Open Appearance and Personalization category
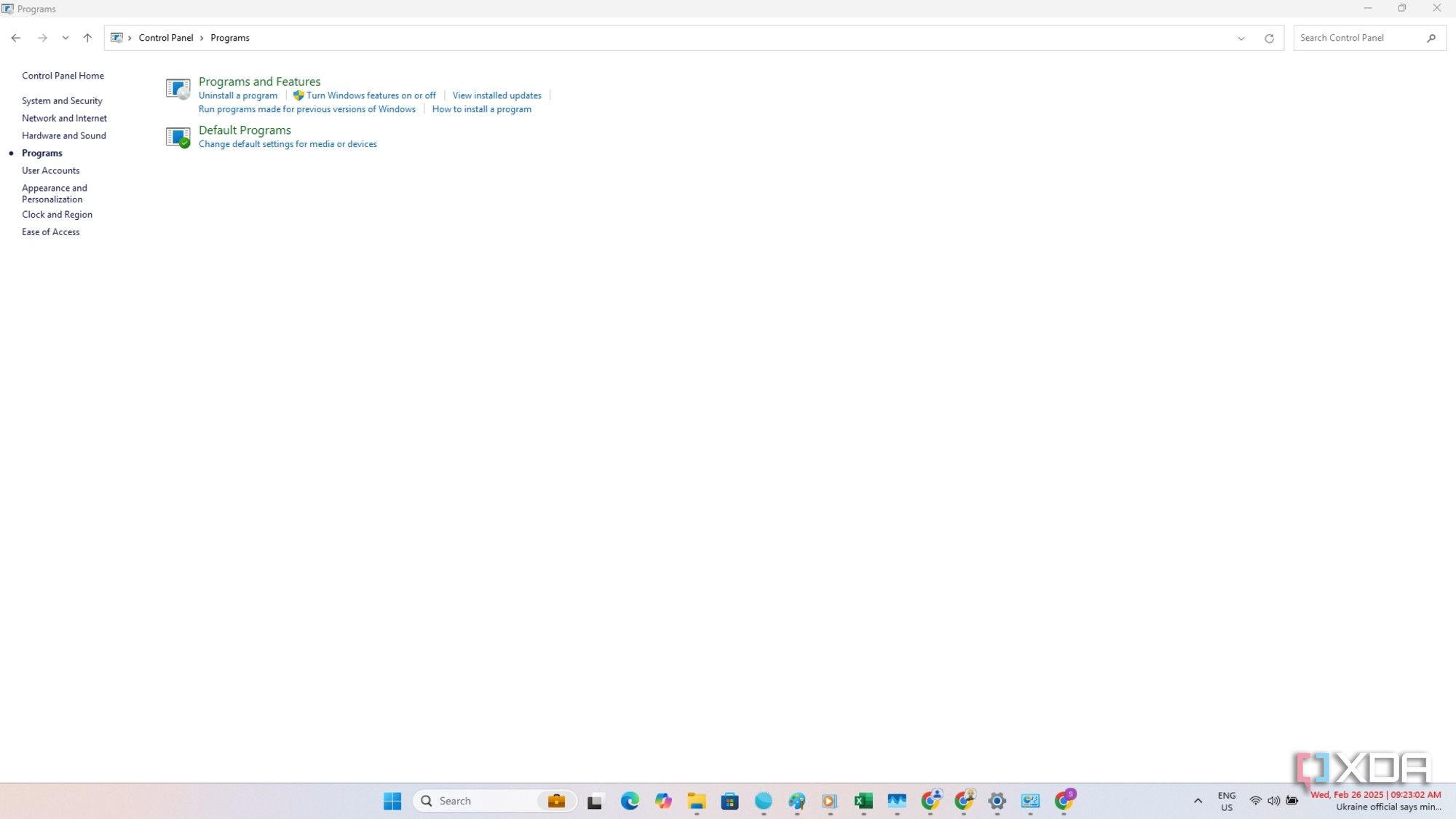Image resolution: width=1456 pixels, height=819 pixels. 55,194
